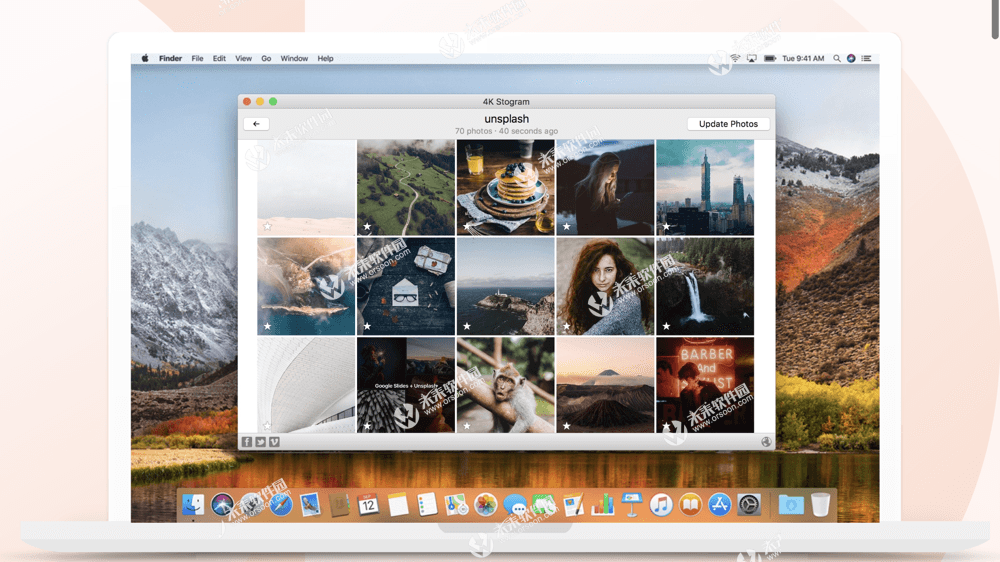Open the File menu

pyautogui.click(x=197, y=58)
